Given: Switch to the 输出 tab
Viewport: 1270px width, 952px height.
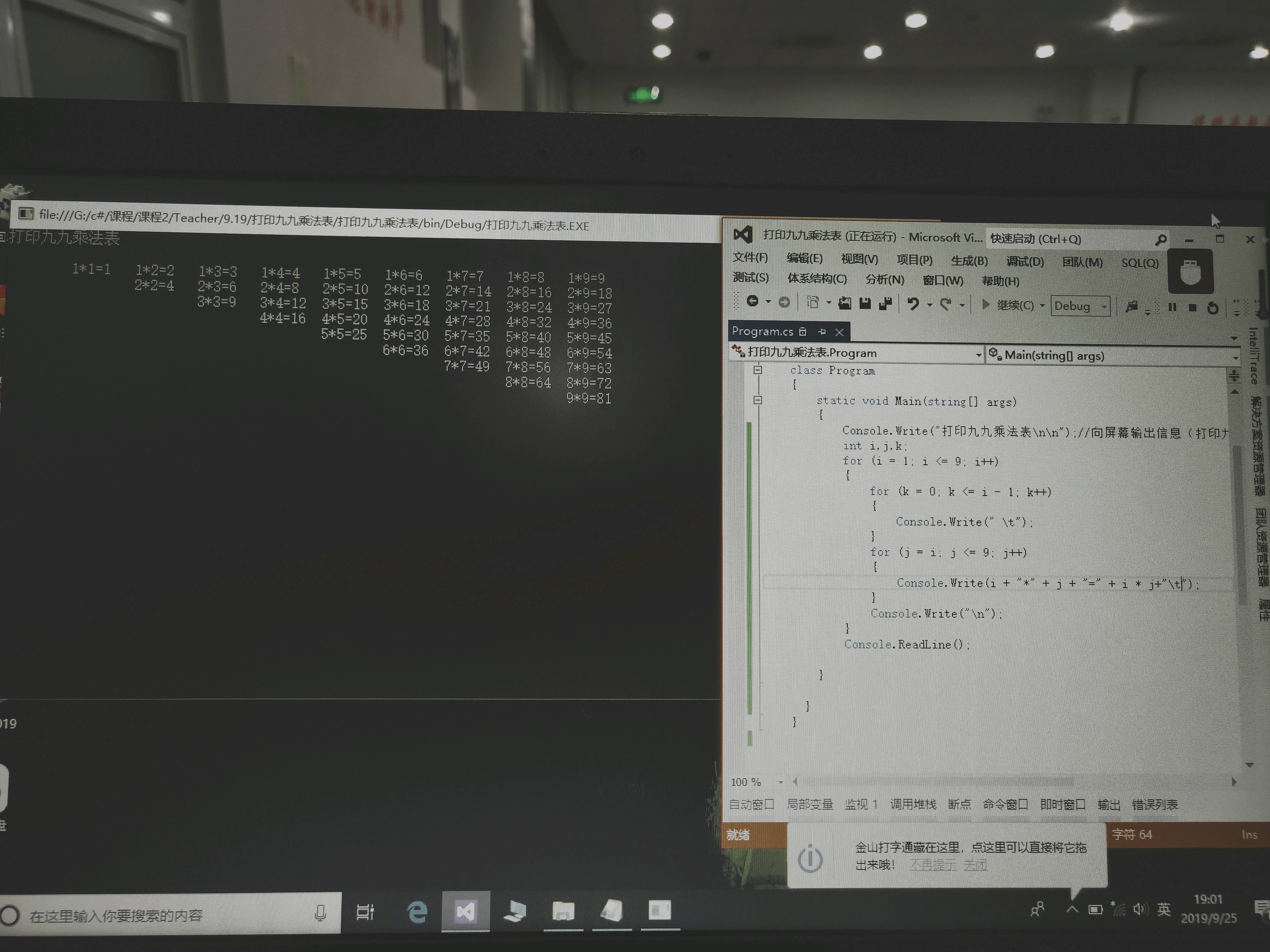Looking at the screenshot, I should (1109, 805).
